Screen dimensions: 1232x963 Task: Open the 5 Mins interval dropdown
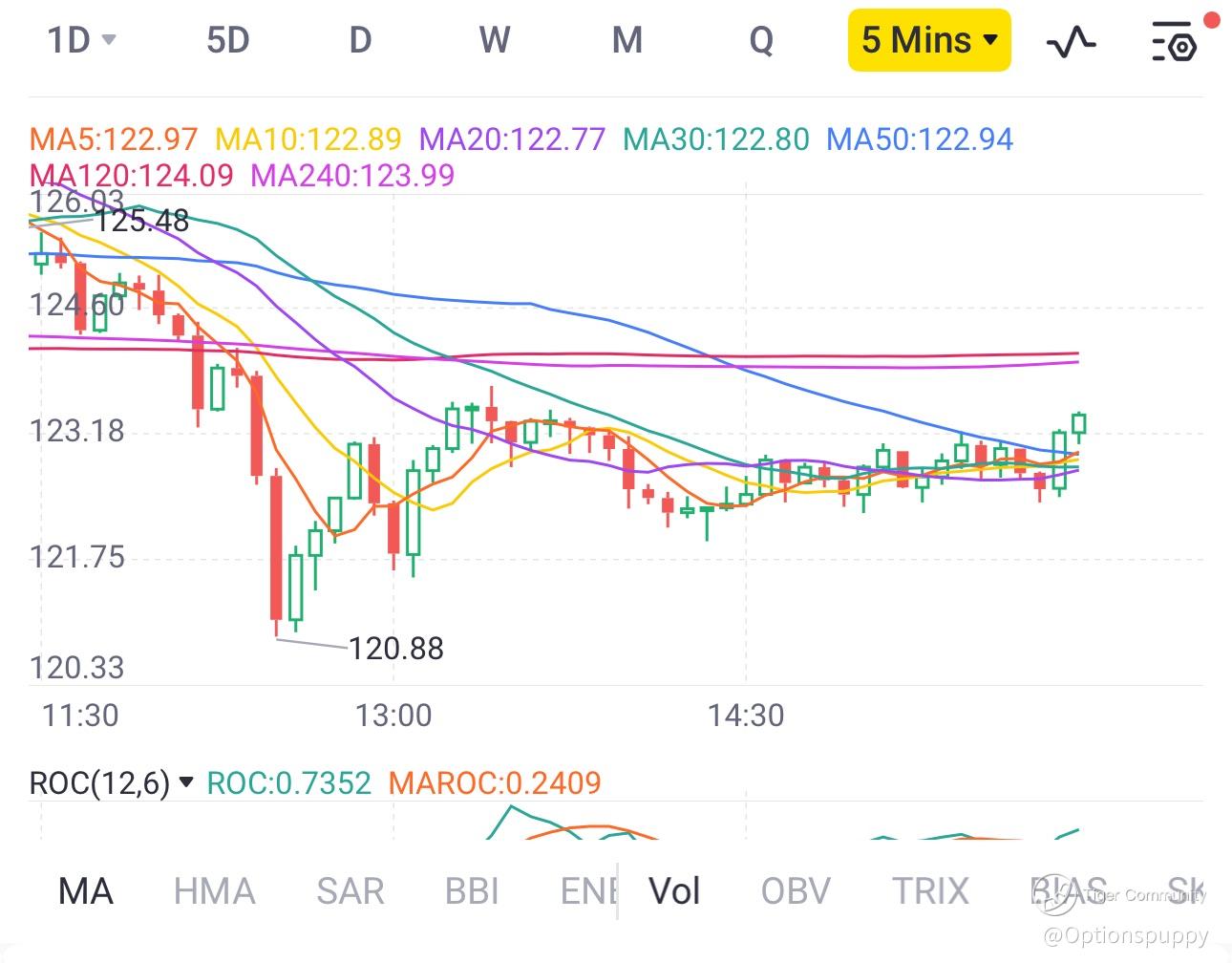929,40
